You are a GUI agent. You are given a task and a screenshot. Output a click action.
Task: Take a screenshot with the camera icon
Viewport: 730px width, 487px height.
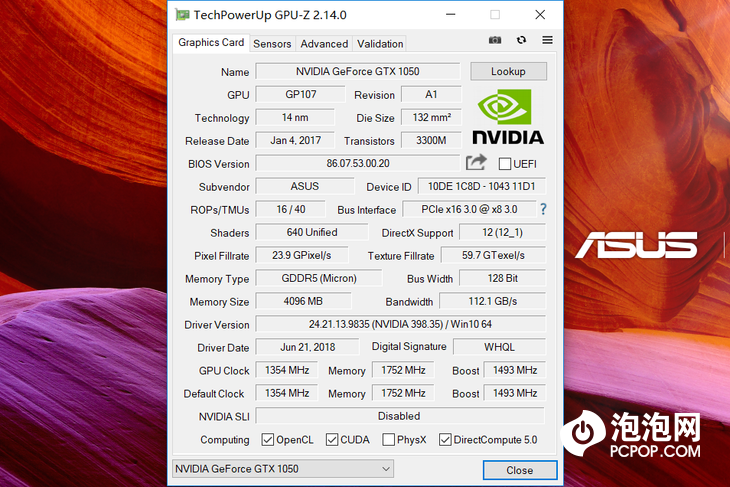(495, 40)
